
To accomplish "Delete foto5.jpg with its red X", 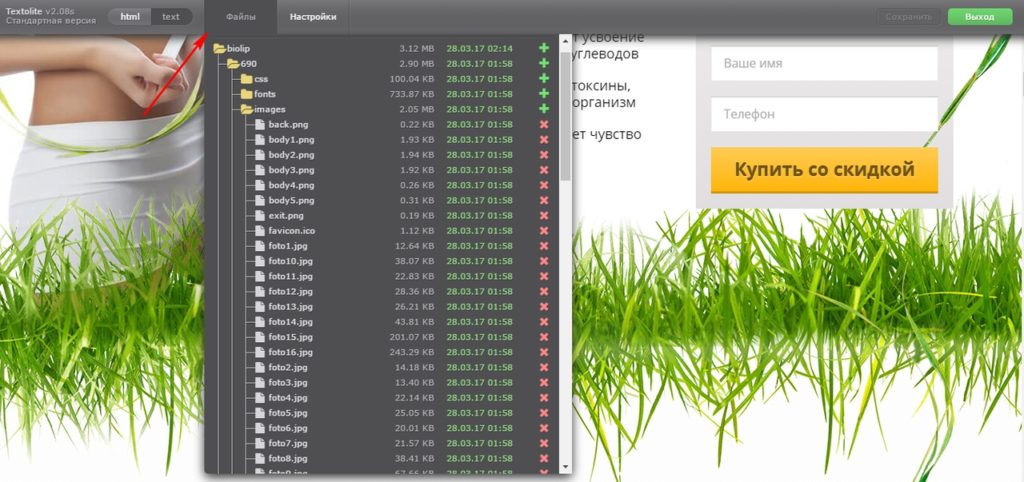I will (x=543, y=413).
